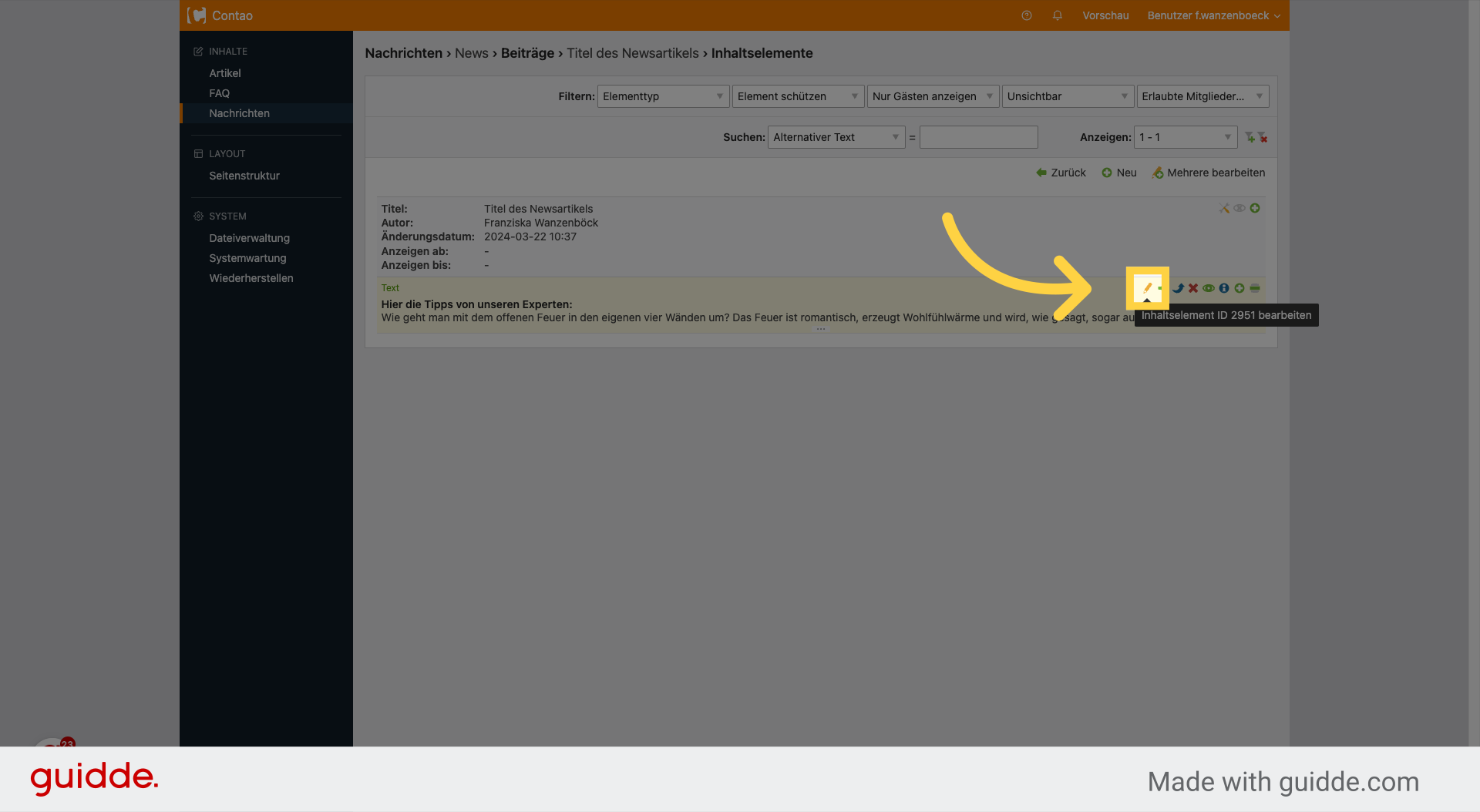Click the System section gear icon in the sidebar
Screen dimensions: 1480x812
[x=198, y=216]
